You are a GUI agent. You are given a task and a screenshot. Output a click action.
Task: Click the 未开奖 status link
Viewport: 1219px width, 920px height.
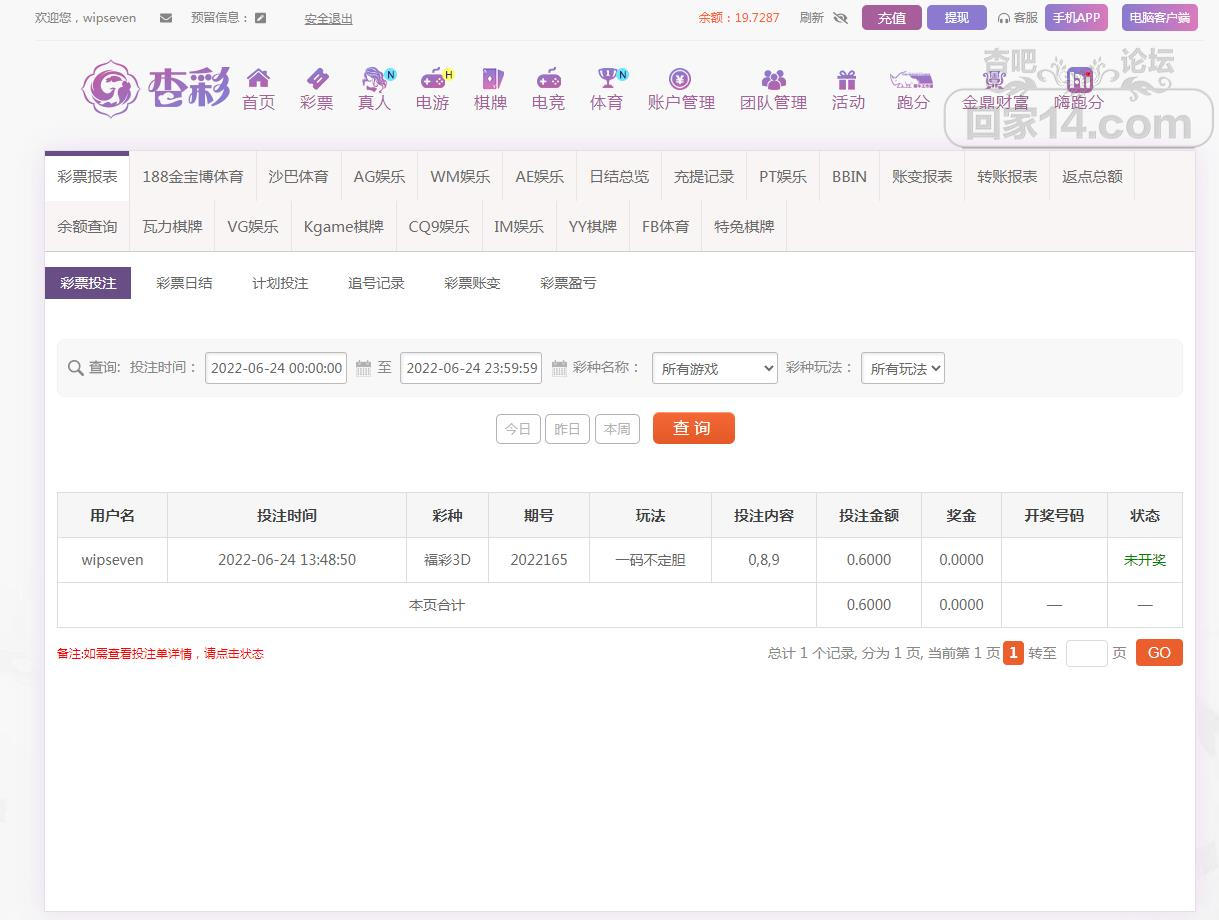[1144, 560]
